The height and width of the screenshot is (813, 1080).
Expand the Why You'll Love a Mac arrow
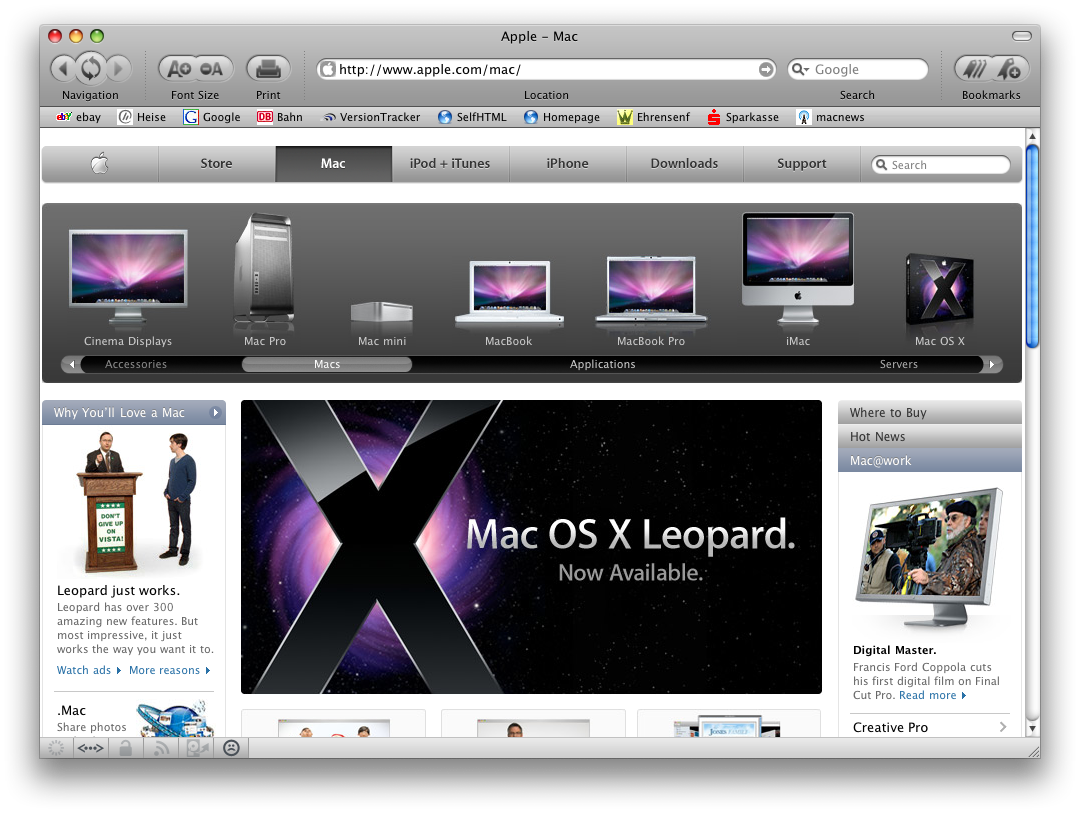coord(216,413)
